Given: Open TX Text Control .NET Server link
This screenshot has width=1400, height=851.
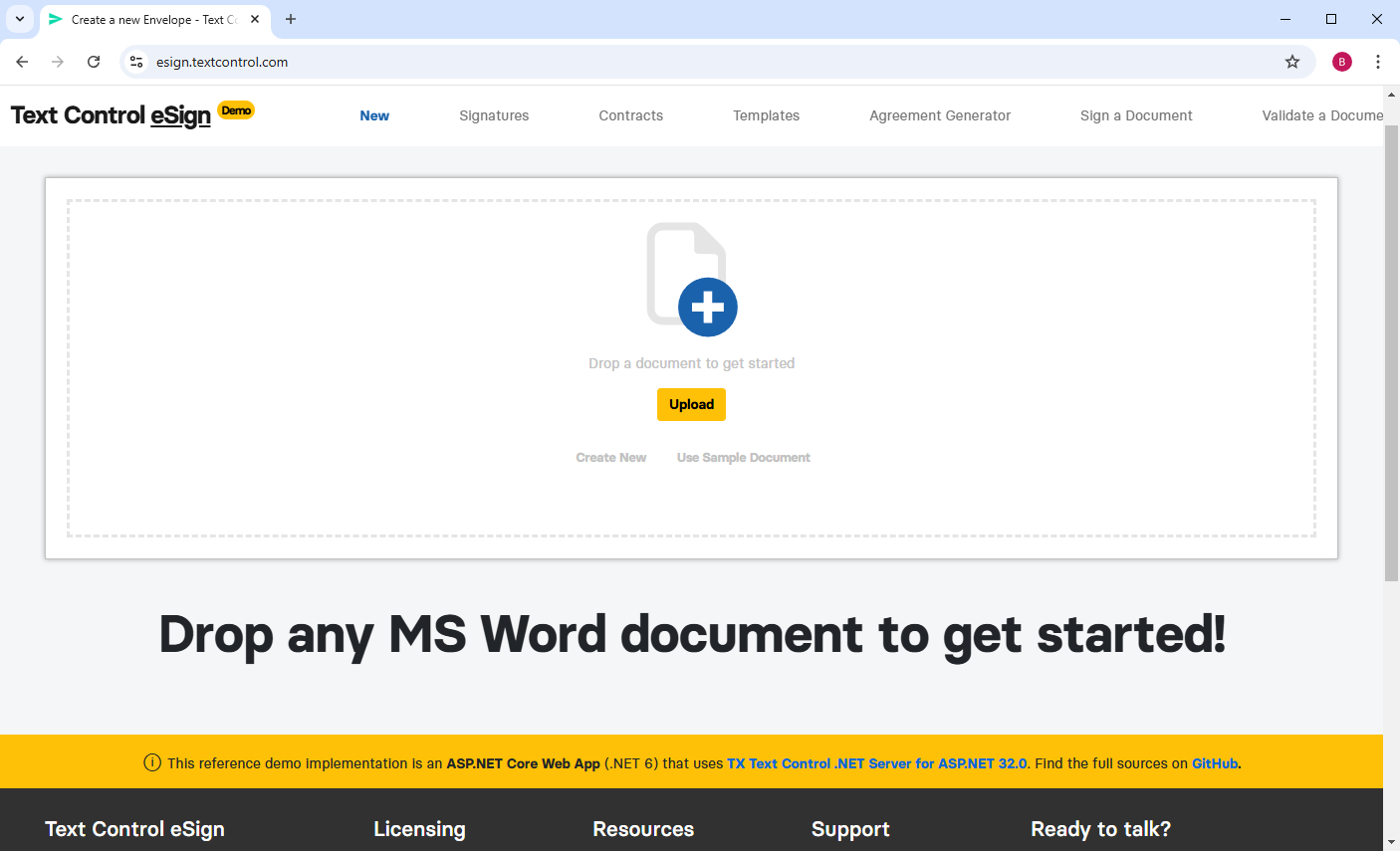Looking at the screenshot, I should point(876,763).
